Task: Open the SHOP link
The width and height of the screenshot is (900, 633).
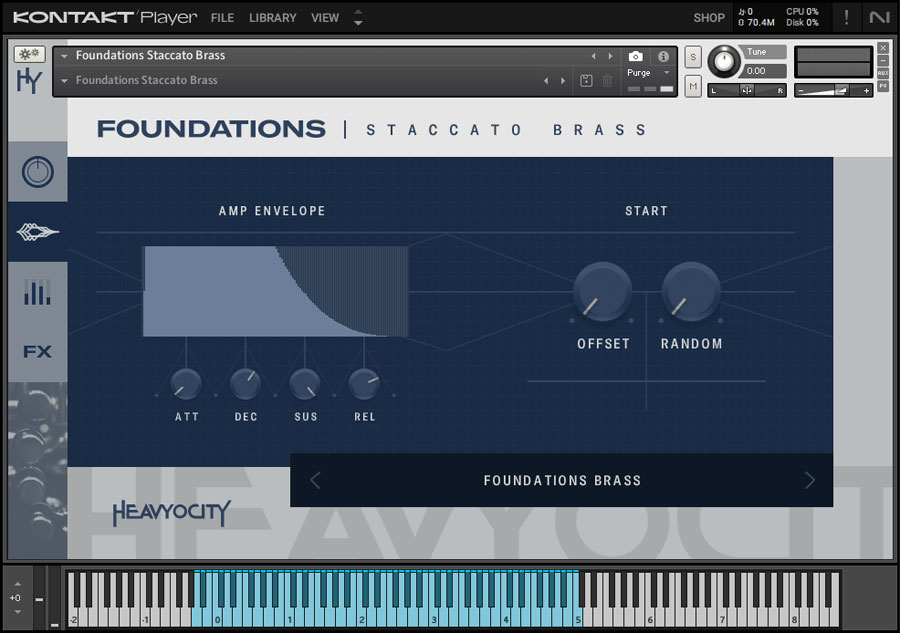Action: click(709, 18)
